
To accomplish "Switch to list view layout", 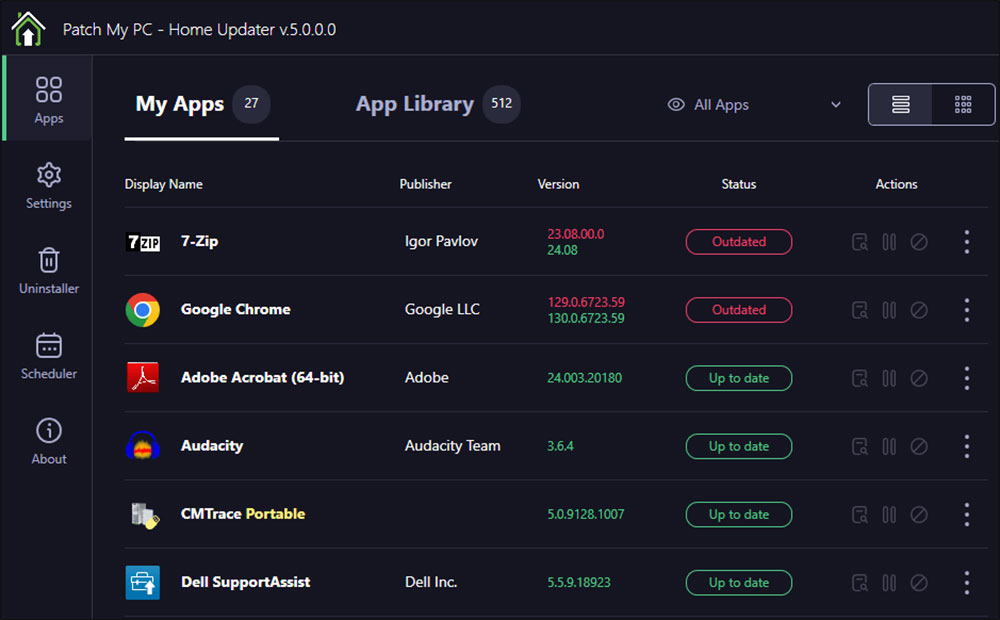I will [x=901, y=104].
